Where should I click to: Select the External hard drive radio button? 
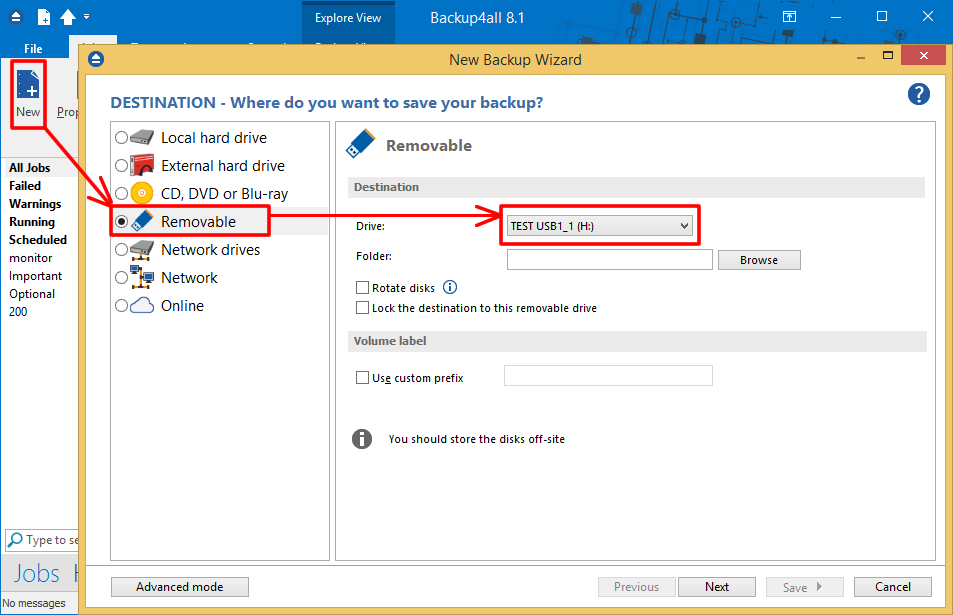pyautogui.click(x=122, y=166)
